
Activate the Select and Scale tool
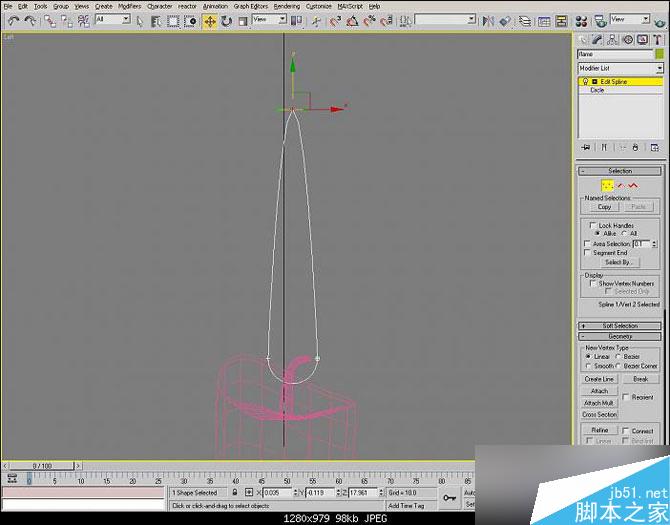(243, 21)
